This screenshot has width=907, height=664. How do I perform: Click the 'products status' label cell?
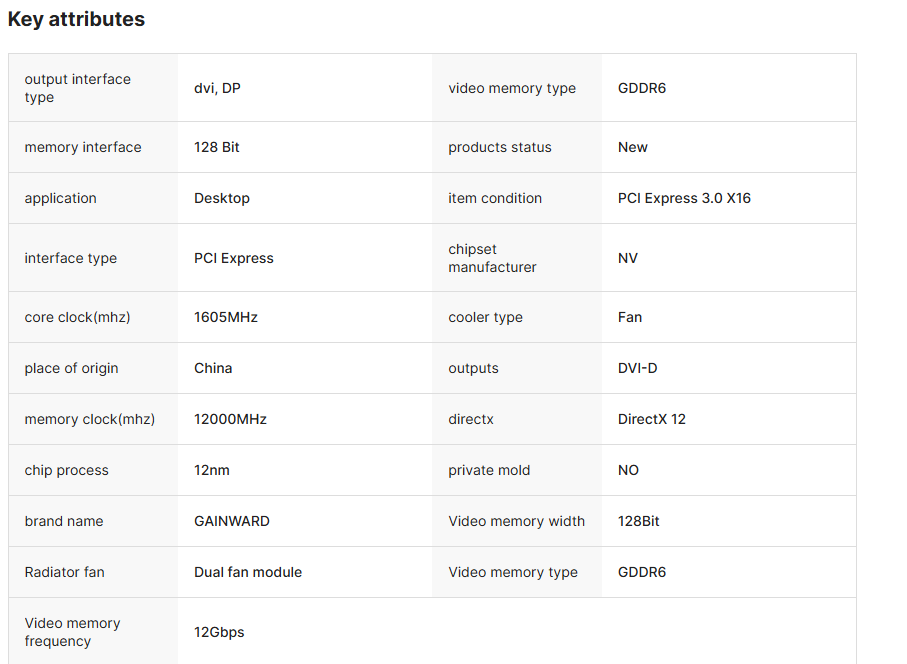coord(499,147)
